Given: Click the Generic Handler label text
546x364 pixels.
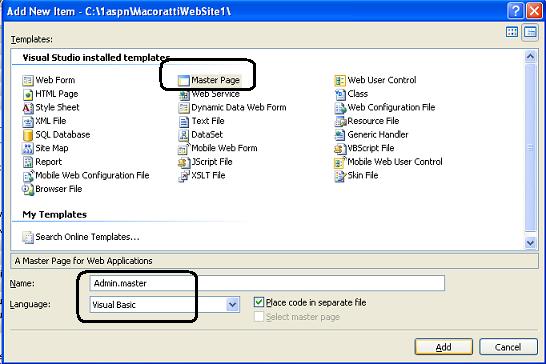Looking at the screenshot, I should (x=378, y=134).
